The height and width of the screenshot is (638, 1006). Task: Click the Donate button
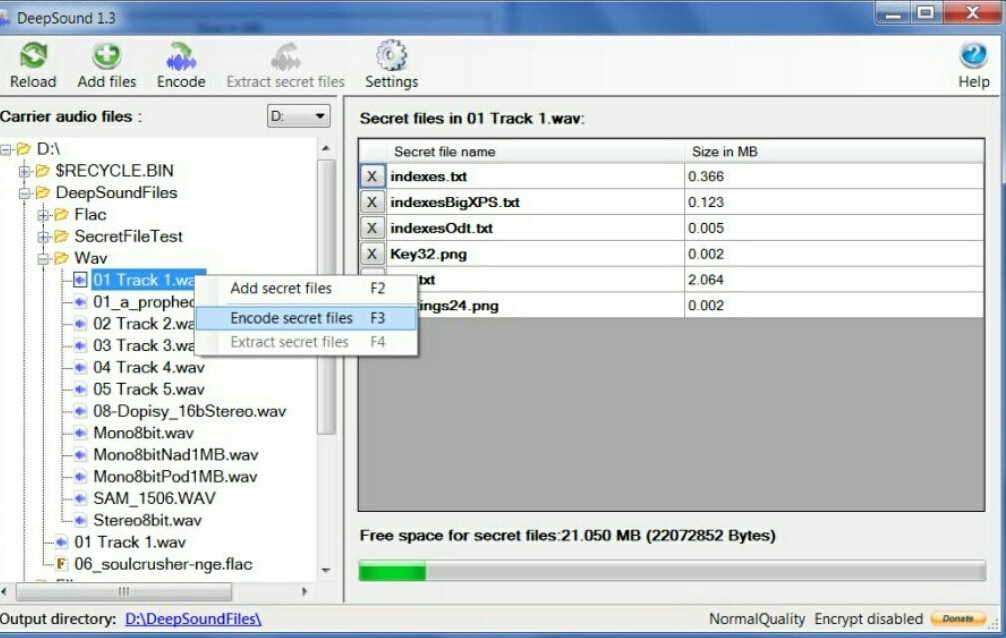[957, 619]
